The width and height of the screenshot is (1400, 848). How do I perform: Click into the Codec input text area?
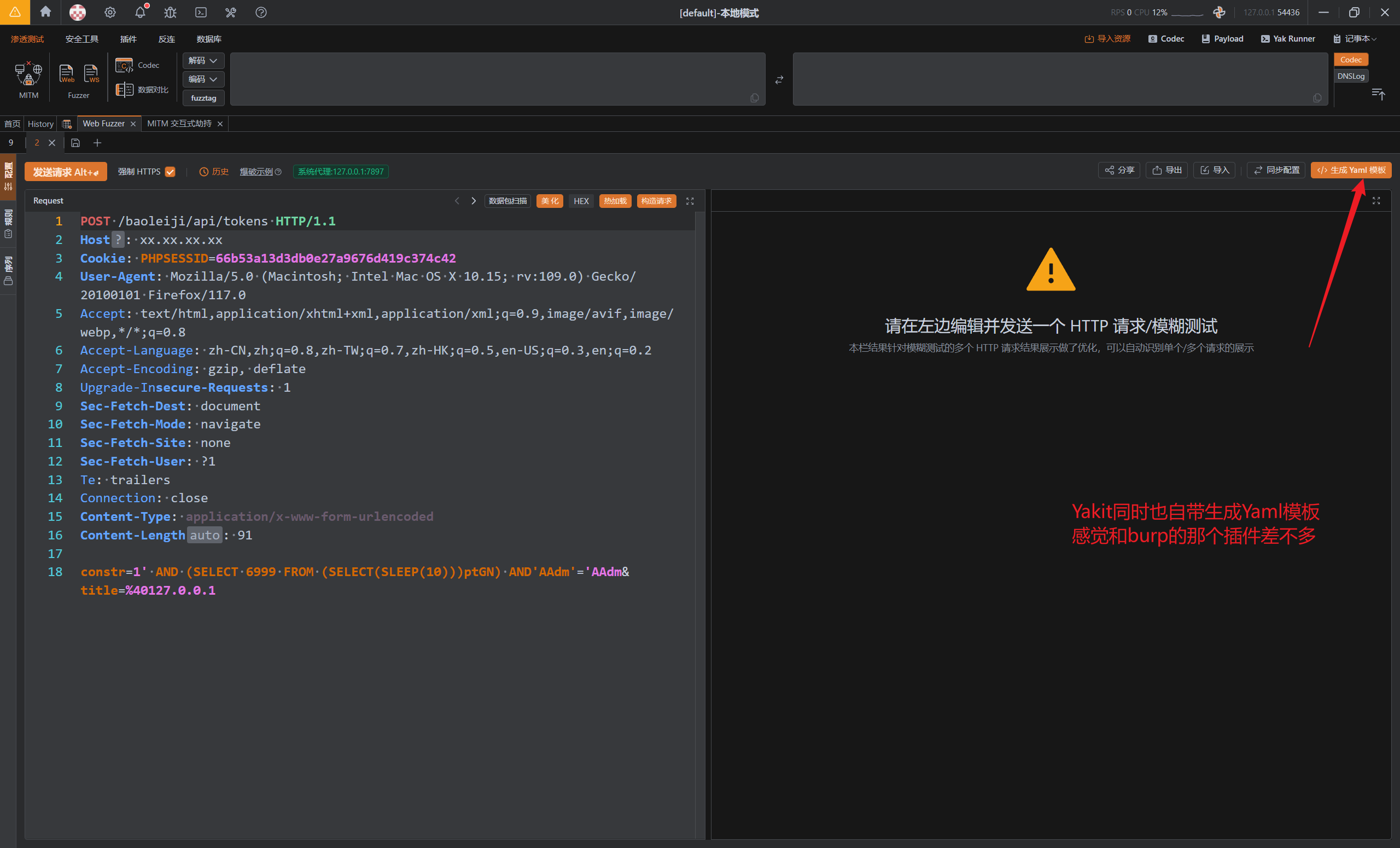click(497, 79)
